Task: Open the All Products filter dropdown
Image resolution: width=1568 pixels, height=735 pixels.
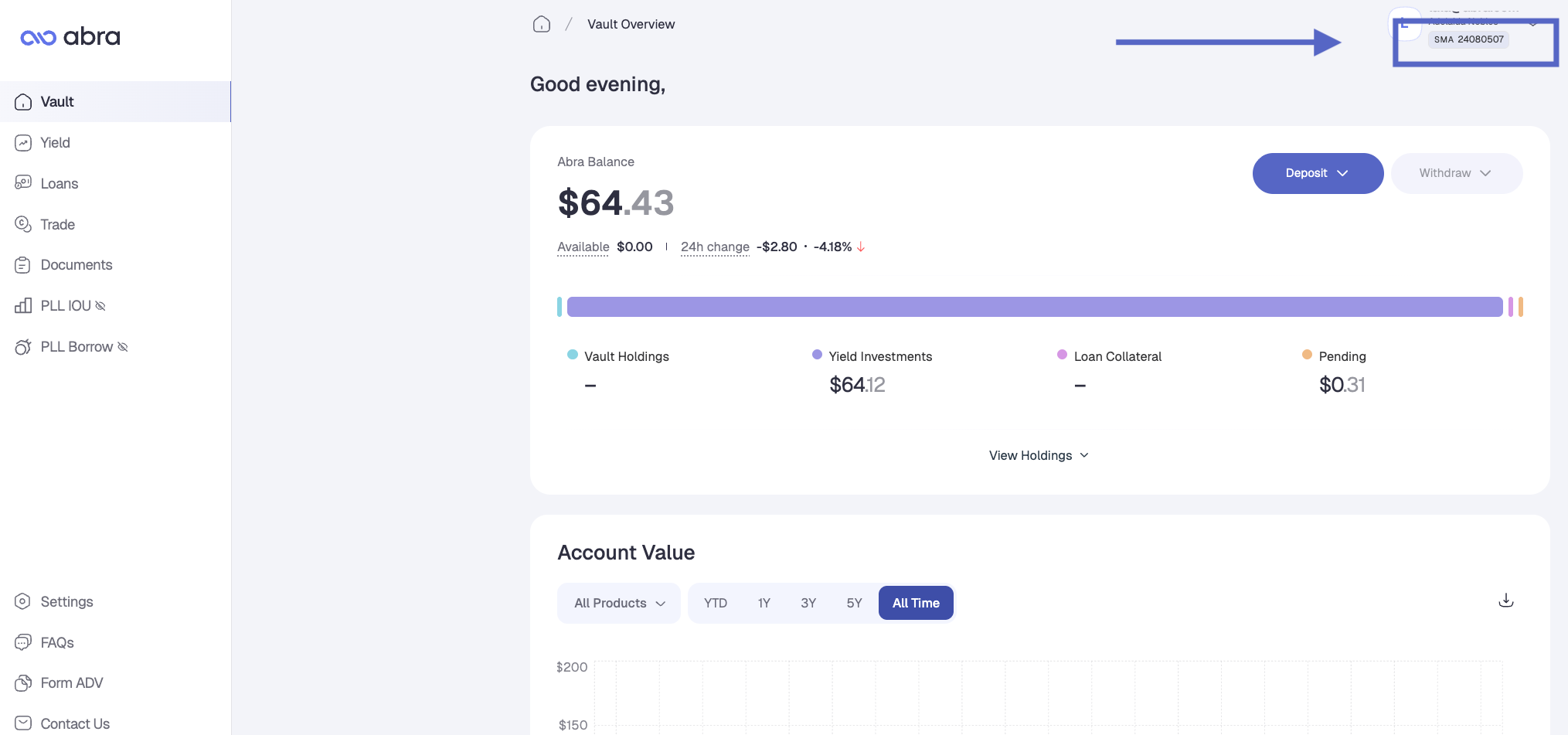Action: (619, 603)
